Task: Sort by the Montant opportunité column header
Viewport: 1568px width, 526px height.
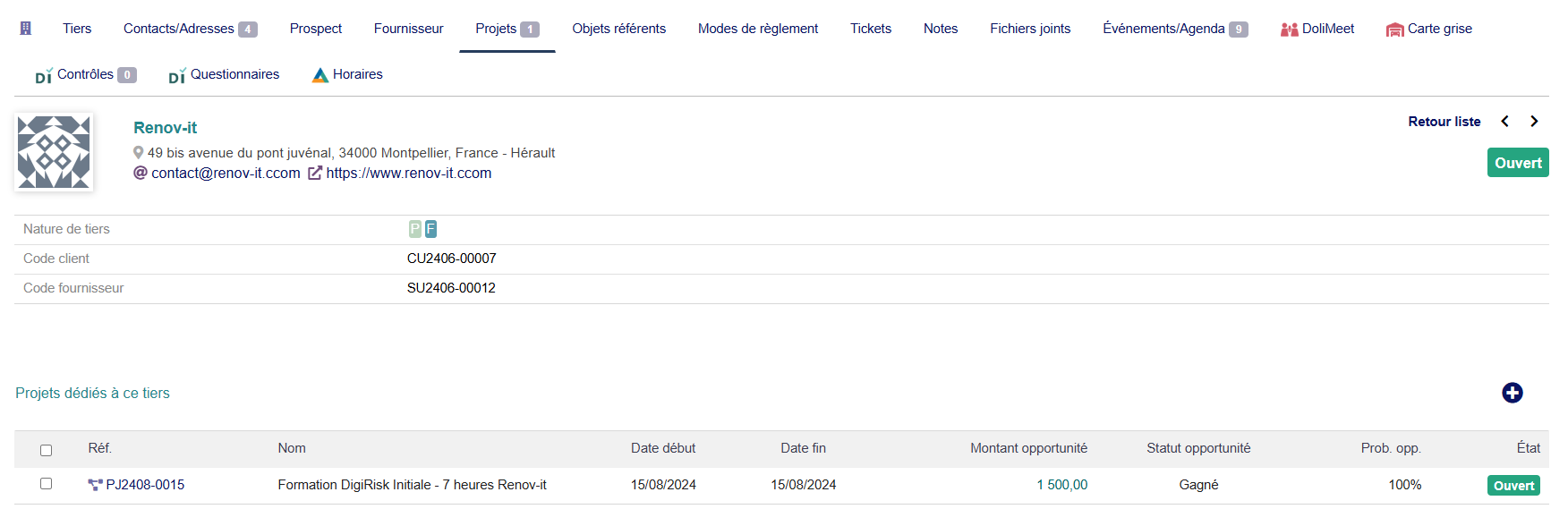Action: tap(1028, 448)
